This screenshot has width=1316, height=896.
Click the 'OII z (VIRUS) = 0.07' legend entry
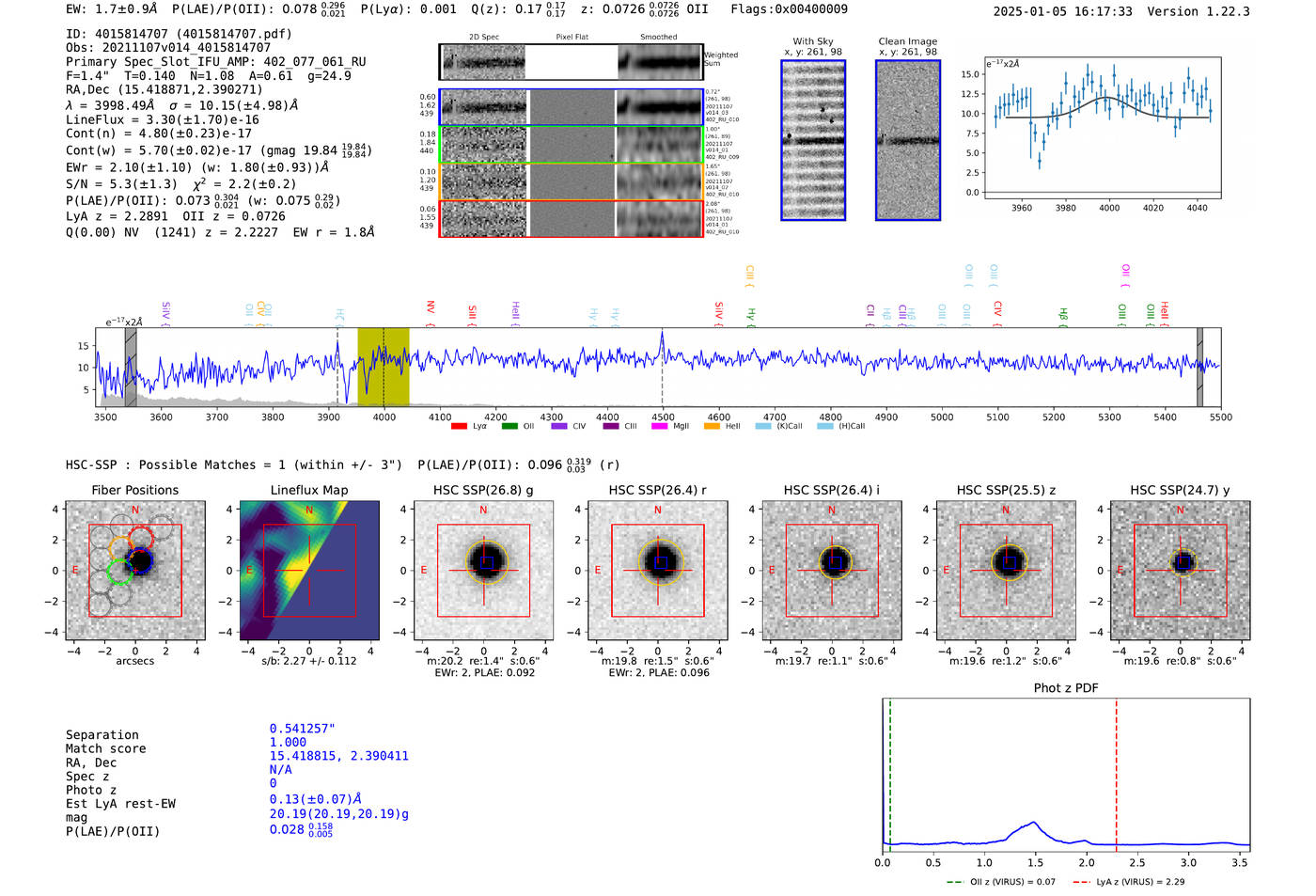pyautogui.click(x=1001, y=882)
